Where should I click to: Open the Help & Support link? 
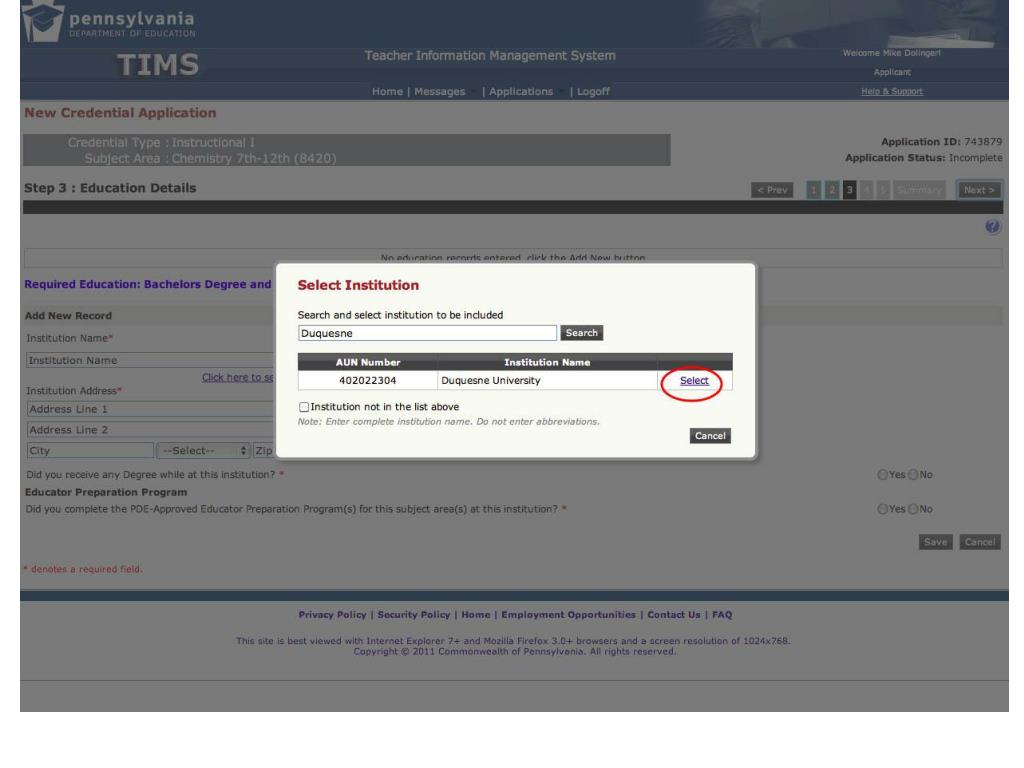[891, 91]
